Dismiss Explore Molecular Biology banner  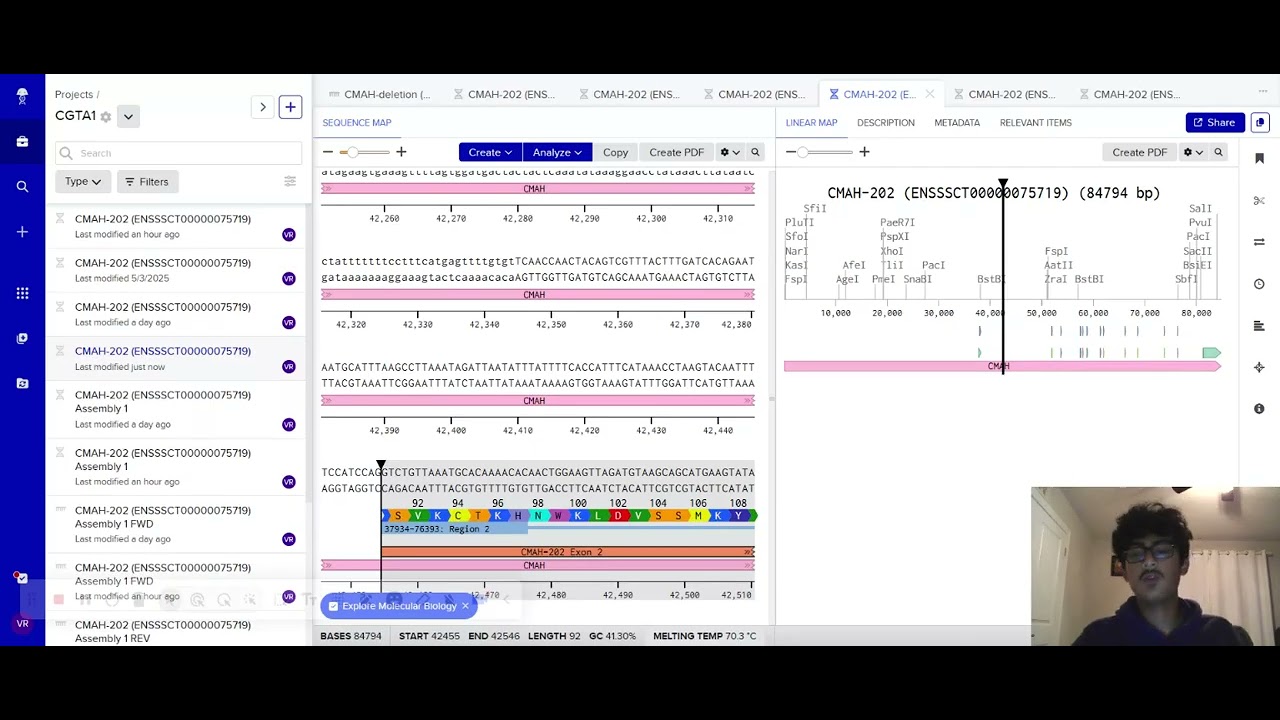[x=465, y=606]
